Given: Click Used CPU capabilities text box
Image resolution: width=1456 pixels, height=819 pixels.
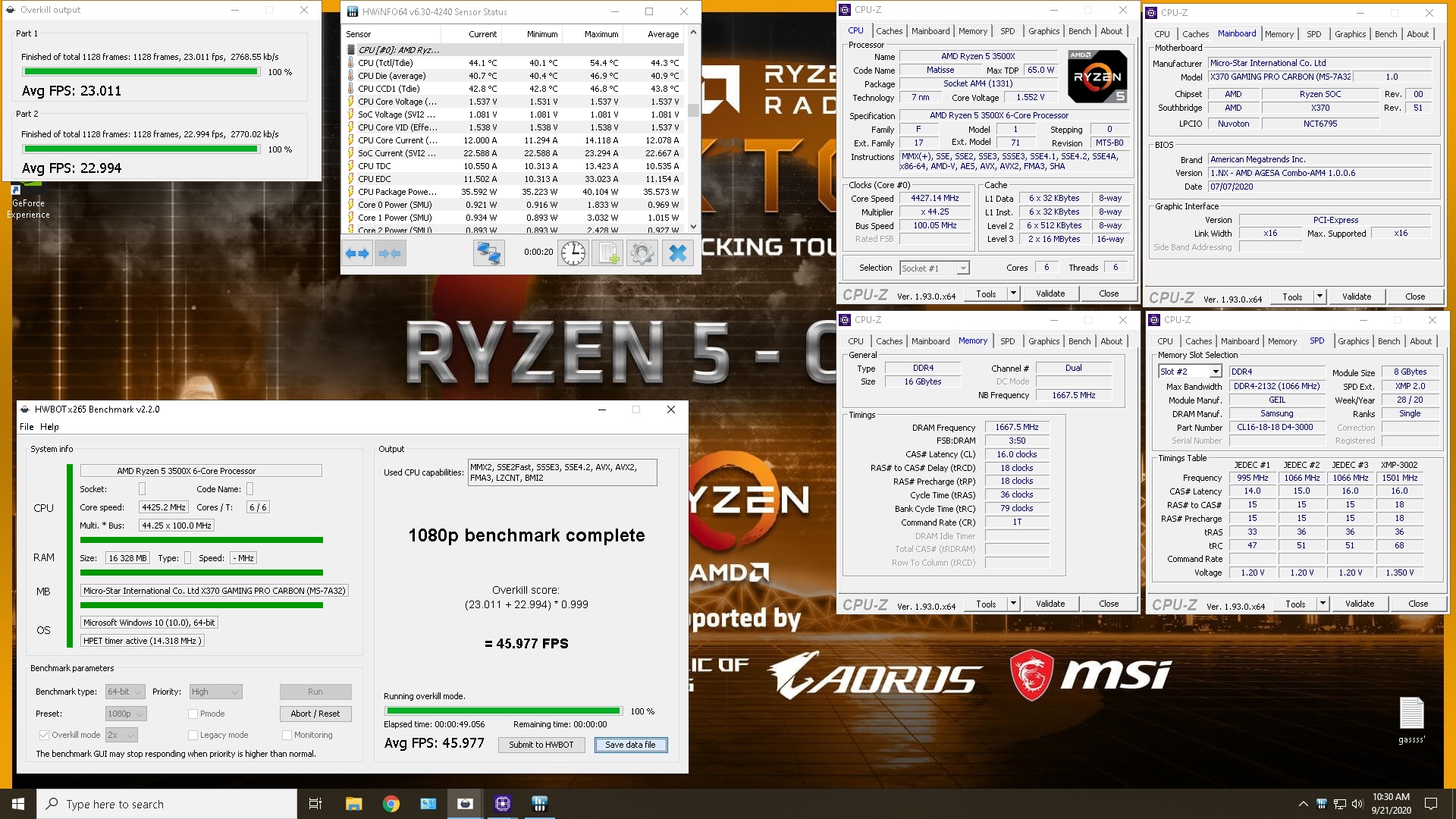Looking at the screenshot, I should pyautogui.click(x=562, y=472).
